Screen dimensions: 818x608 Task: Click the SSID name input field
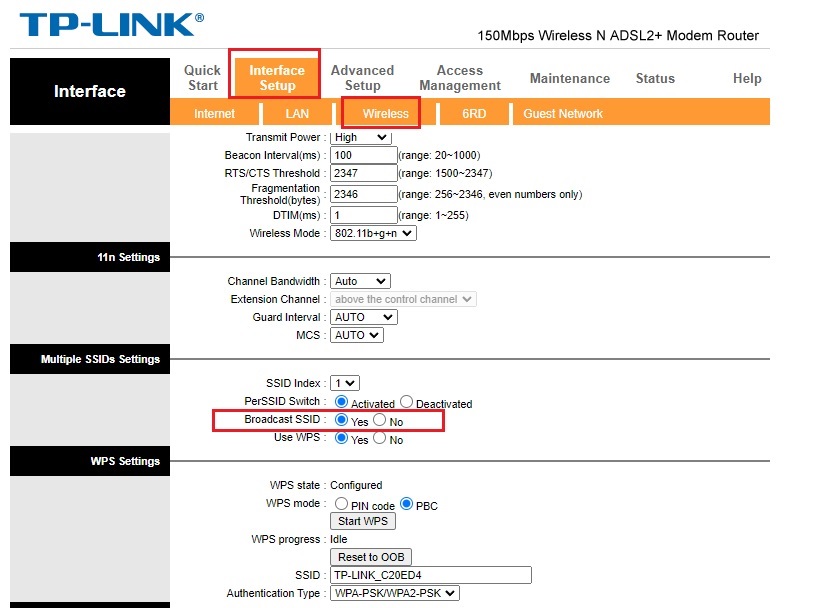pyautogui.click(x=431, y=575)
